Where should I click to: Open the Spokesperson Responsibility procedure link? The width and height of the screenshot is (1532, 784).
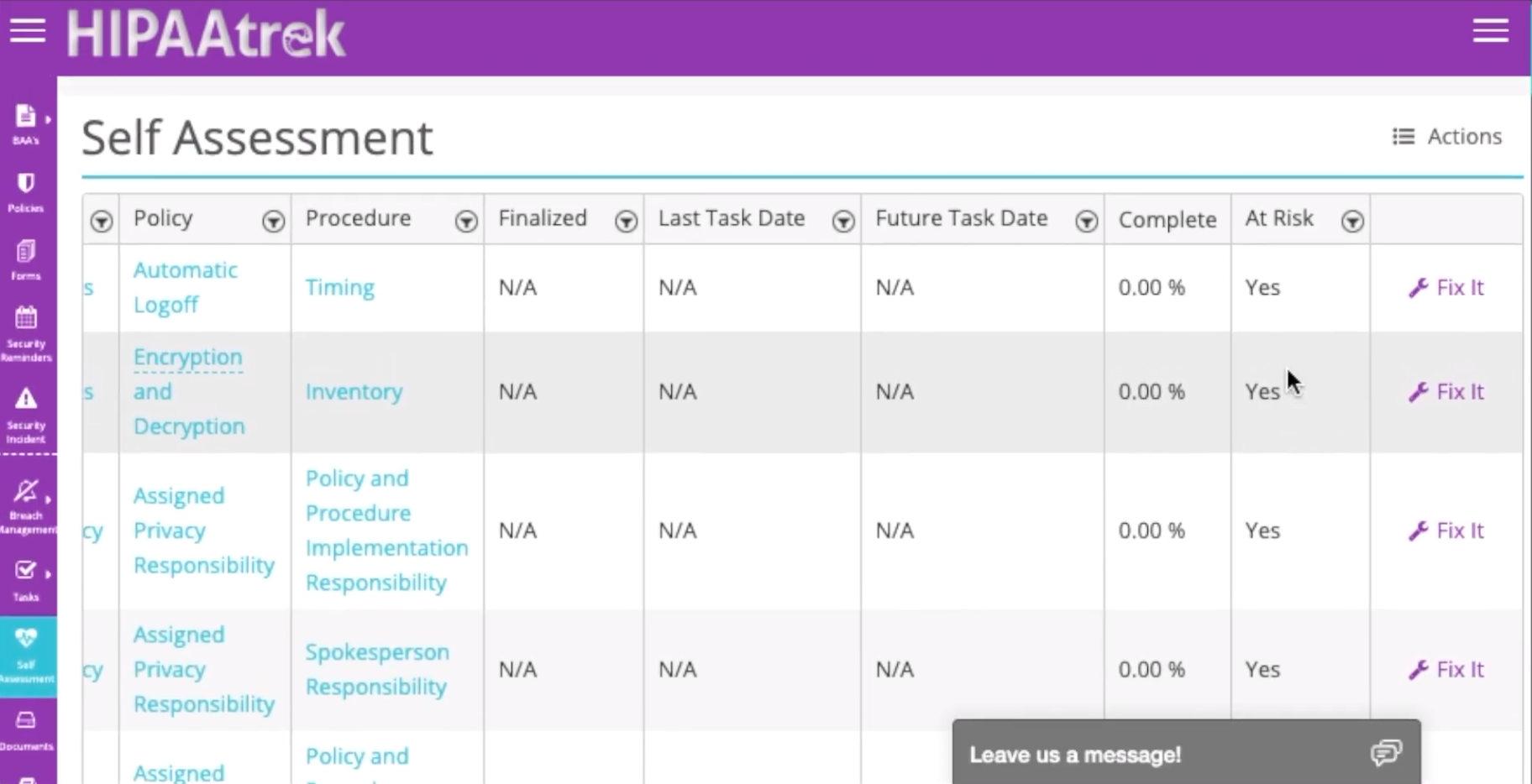tap(377, 669)
